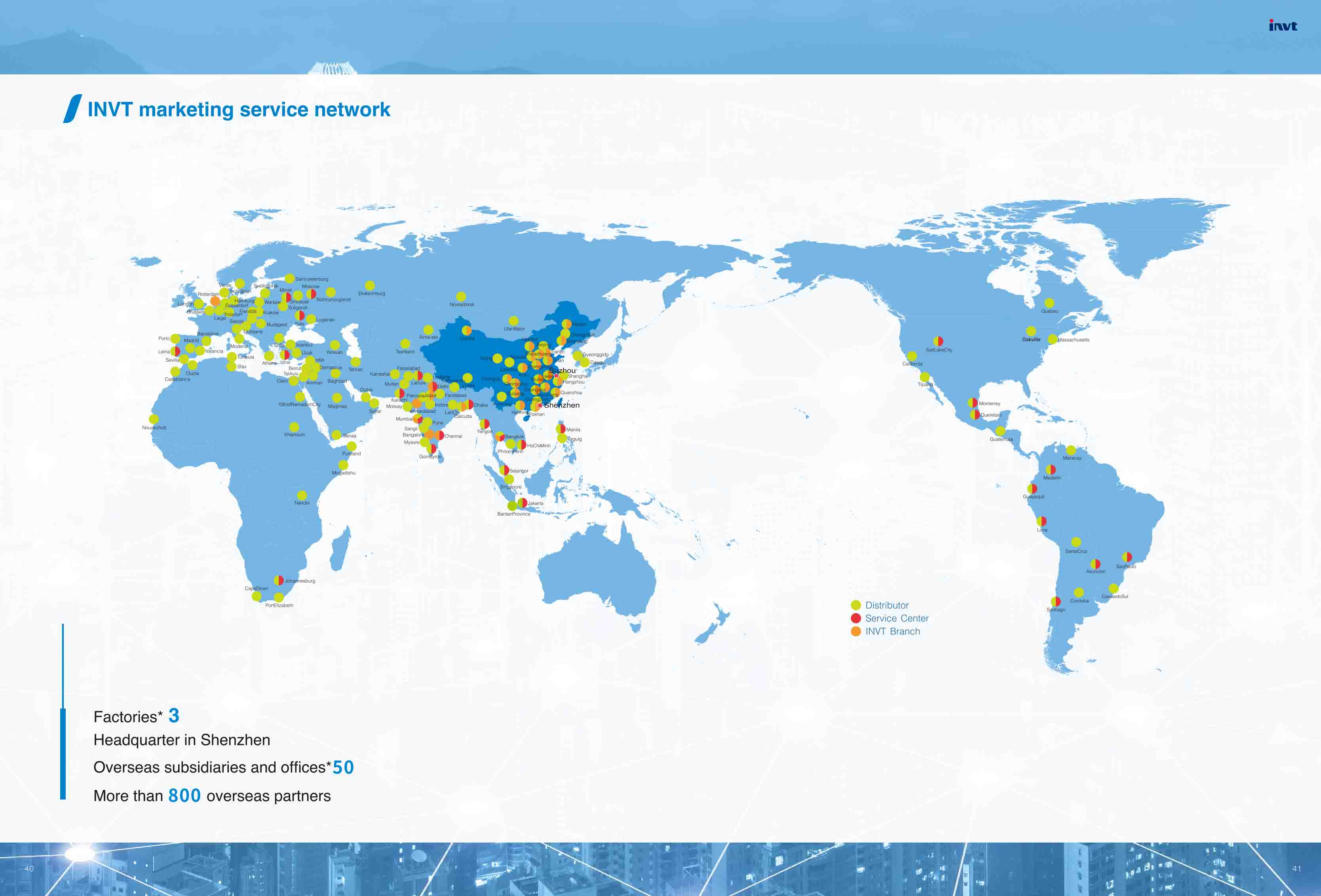Select the Ekaterinburg distributor marker
Image resolution: width=1321 pixels, height=896 pixels.
coord(369,285)
